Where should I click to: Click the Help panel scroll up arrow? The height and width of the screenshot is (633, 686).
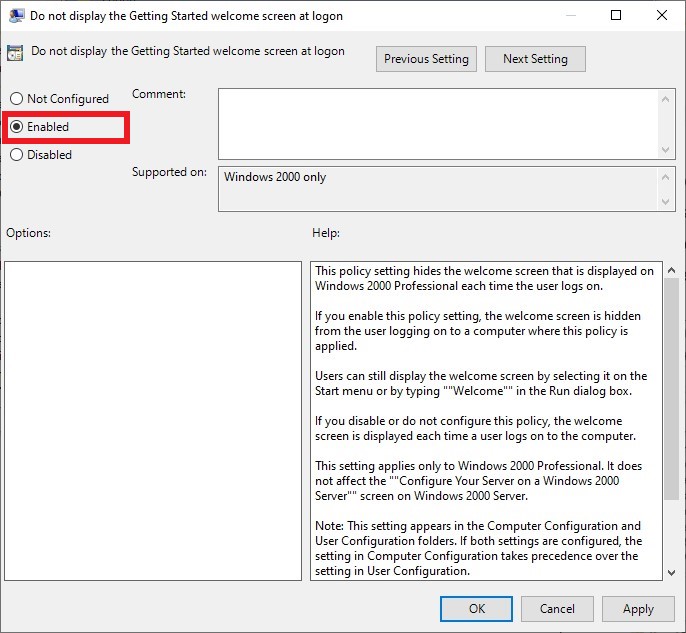pos(672,270)
